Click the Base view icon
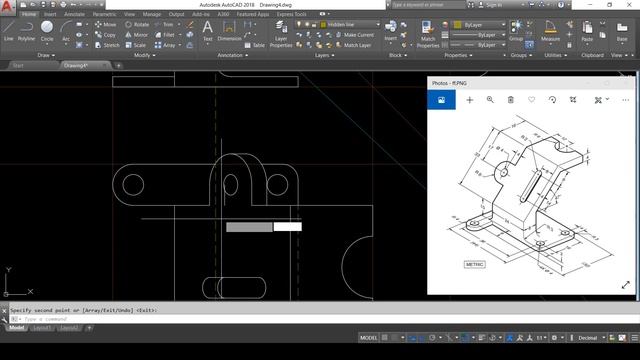The height and width of the screenshot is (360, 640). (622, 31)
